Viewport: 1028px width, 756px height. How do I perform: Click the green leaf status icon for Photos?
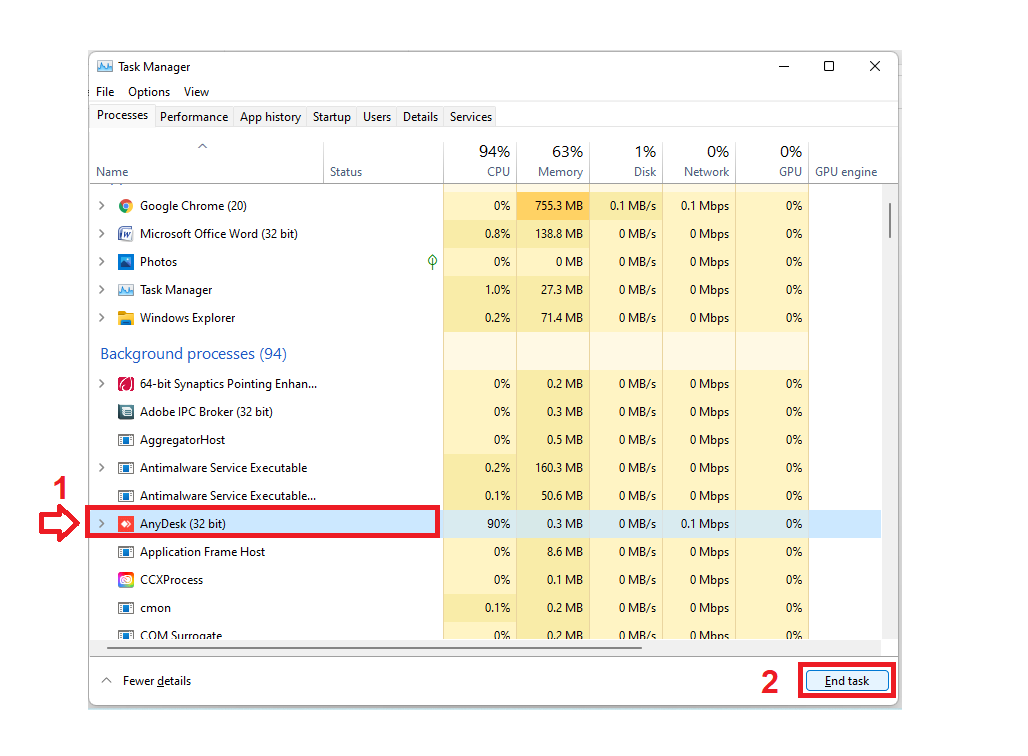(432, 262)
